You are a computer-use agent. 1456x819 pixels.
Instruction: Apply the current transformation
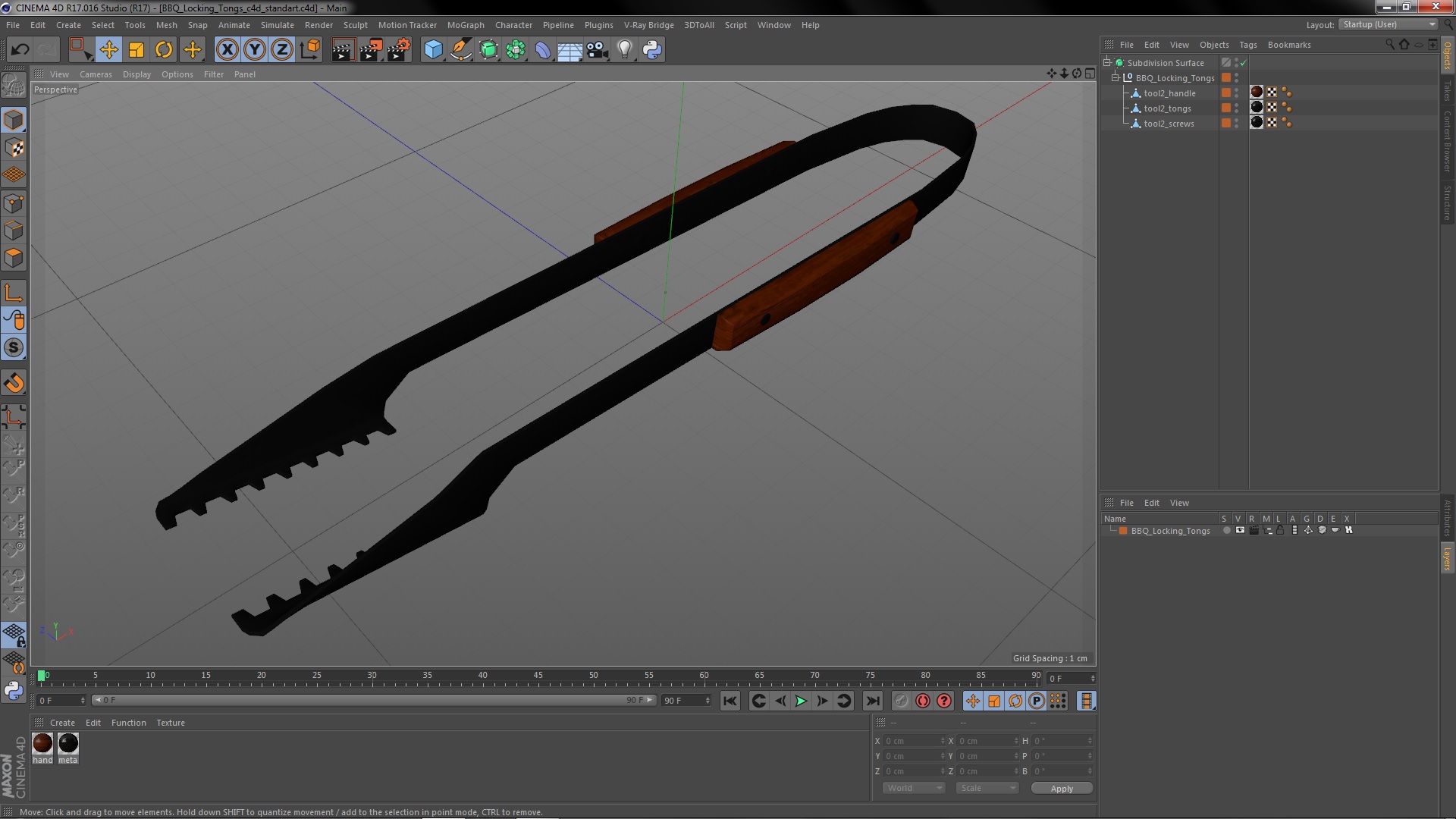pos(1062,788)
